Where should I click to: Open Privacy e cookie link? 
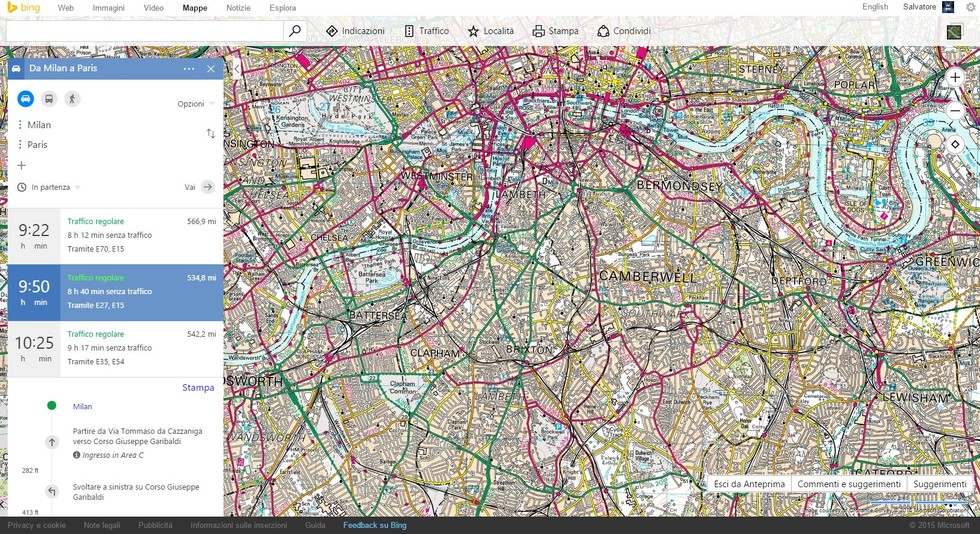pos(36,525)
